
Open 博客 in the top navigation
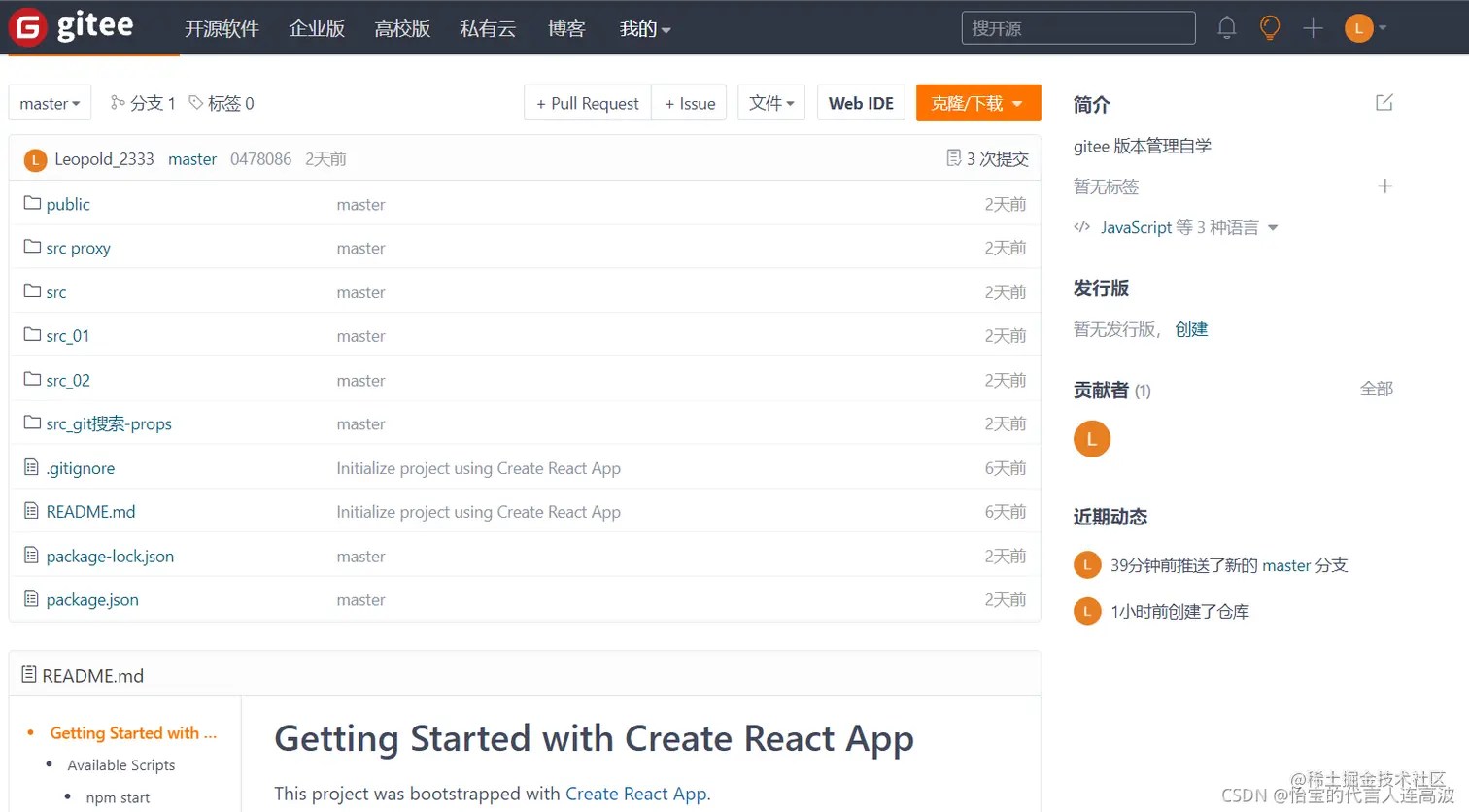566,29
